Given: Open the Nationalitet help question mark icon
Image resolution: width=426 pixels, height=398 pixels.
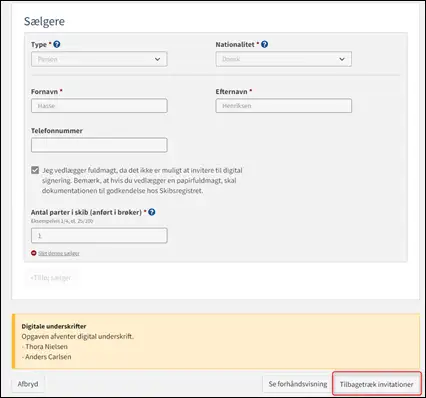Looking at the screenshot, I should point(264,44).
